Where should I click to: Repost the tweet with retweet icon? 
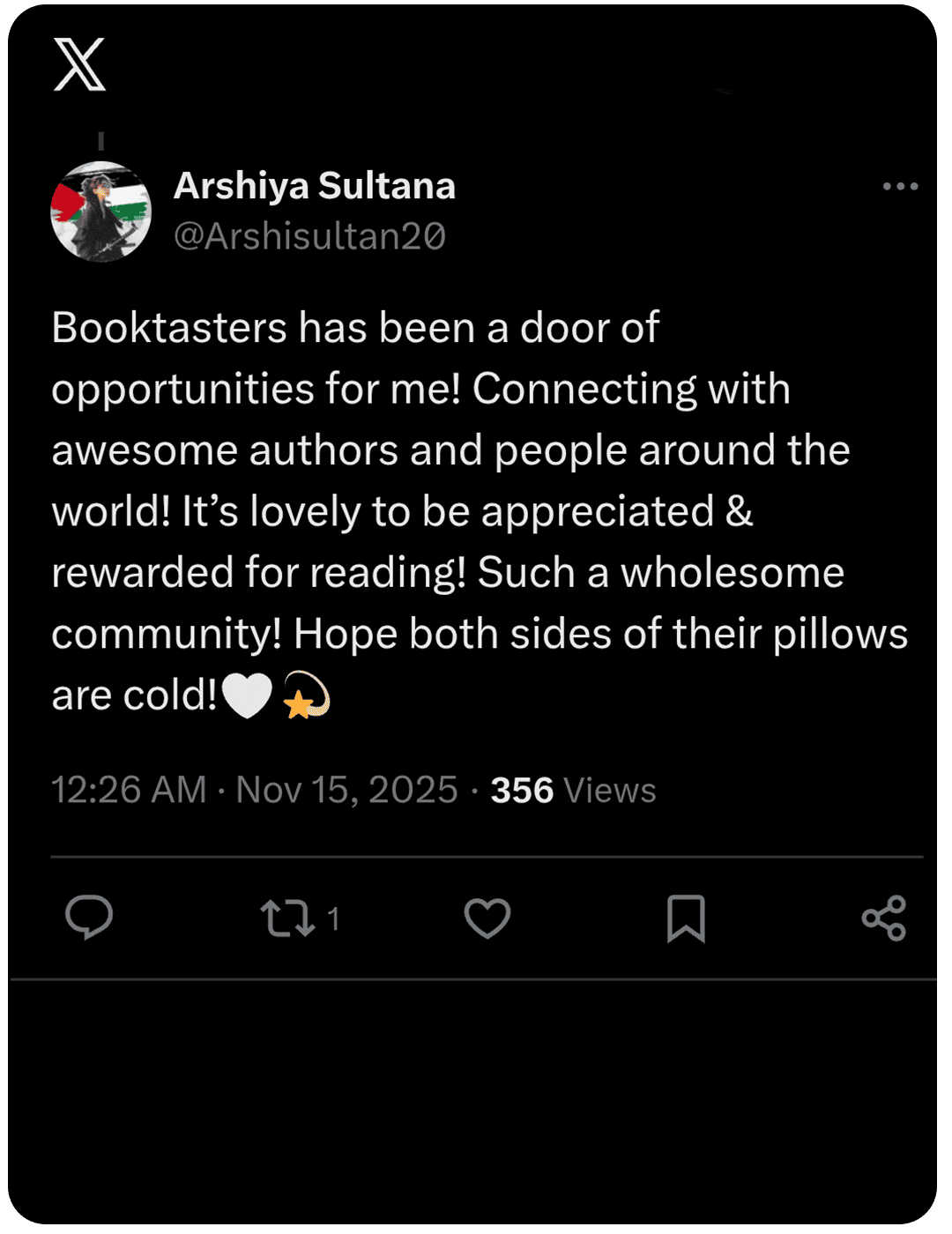(287, 918)
